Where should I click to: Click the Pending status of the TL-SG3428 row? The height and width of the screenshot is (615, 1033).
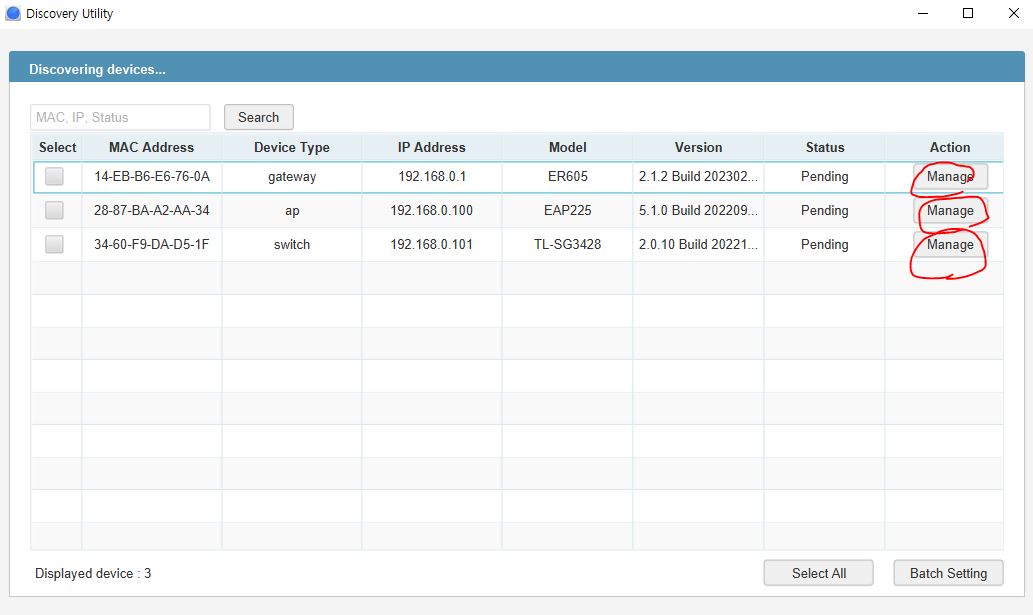click(x=824, y=244)
